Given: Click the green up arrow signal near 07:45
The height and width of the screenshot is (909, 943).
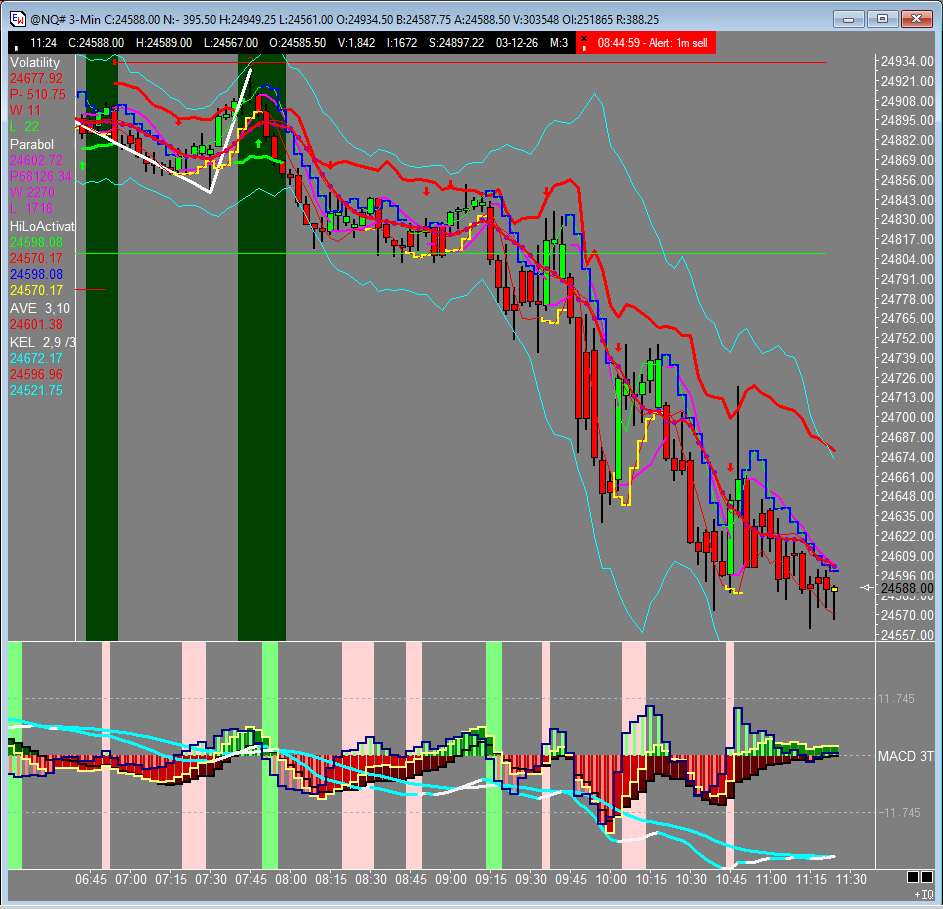Looking at the screenshot, I should click(x=259, y=144).
